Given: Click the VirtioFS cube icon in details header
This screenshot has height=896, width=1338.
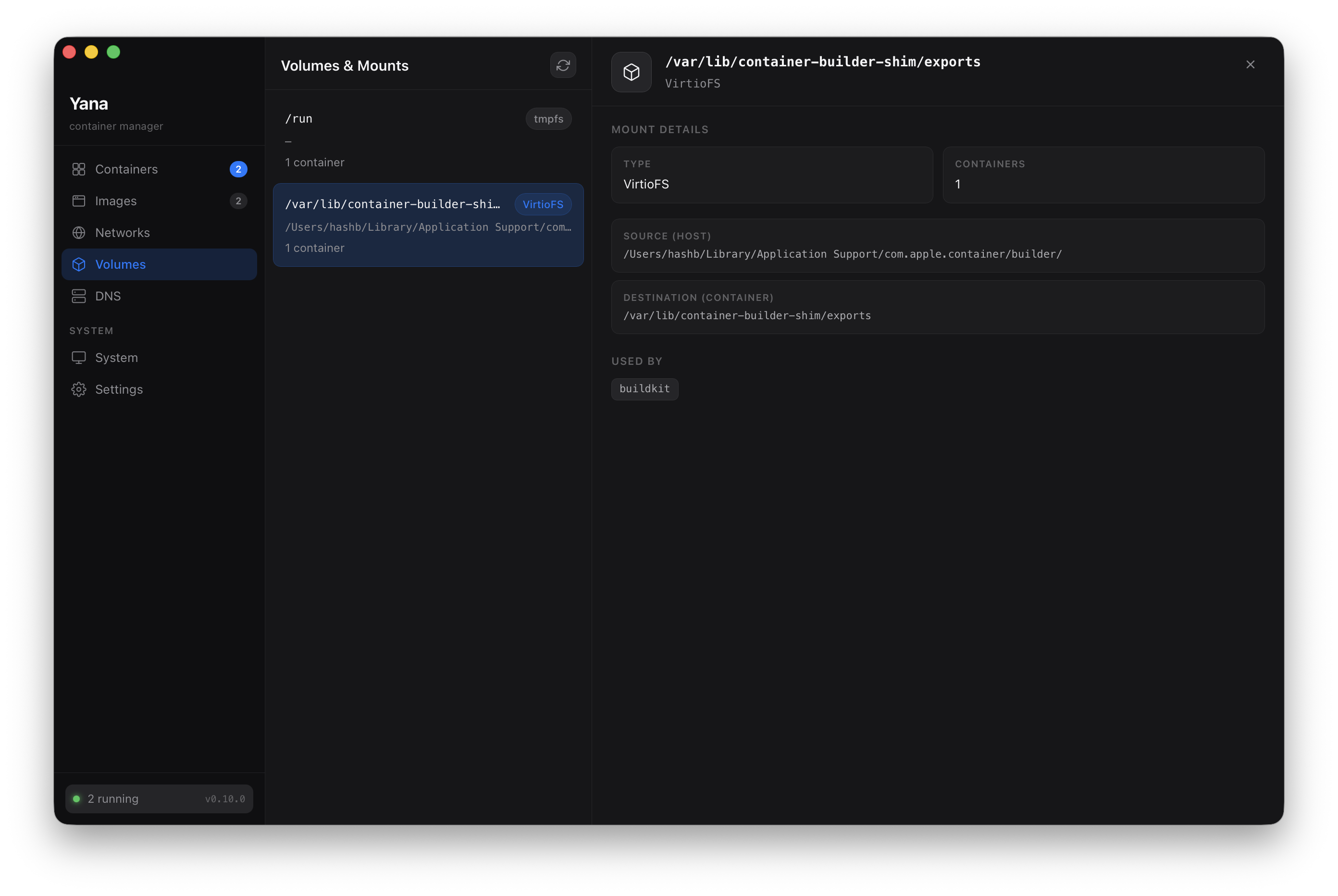Looking at the screenshot, I should click(632, 72).
